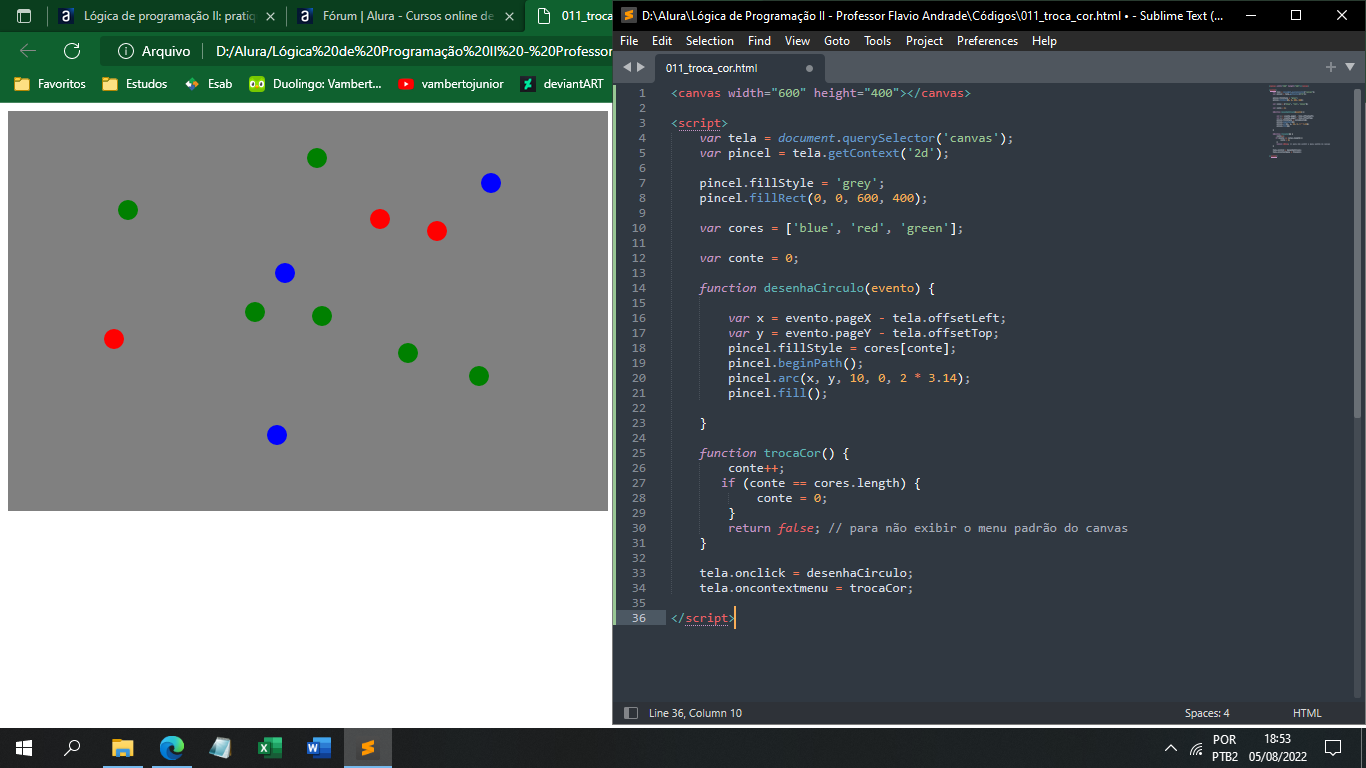This screenshot has width=1366, height=768.
Task: Change the POR PTB2 input language
Action: pos(1225,748)
